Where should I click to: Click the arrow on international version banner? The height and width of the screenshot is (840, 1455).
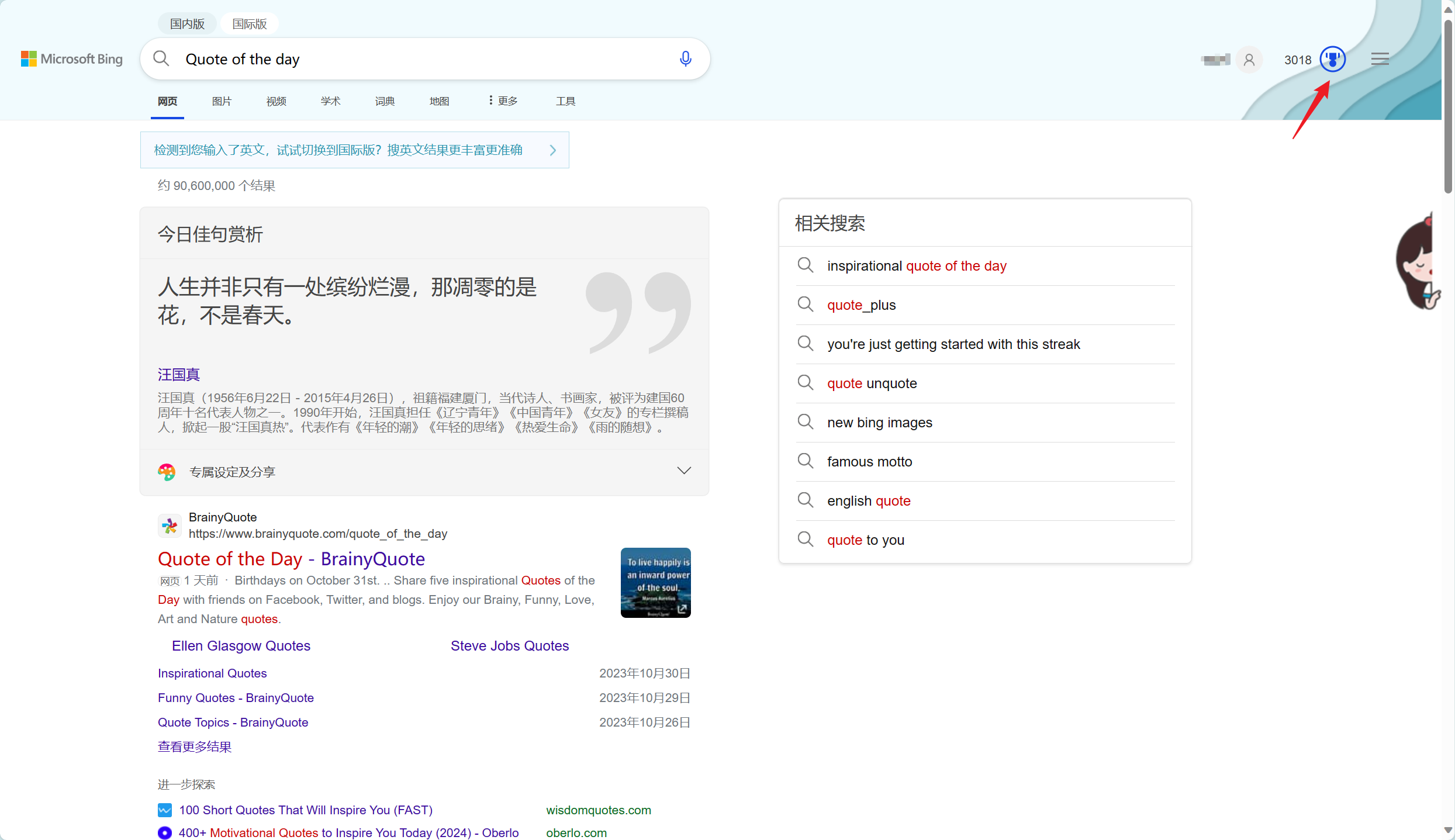[552, 150]
